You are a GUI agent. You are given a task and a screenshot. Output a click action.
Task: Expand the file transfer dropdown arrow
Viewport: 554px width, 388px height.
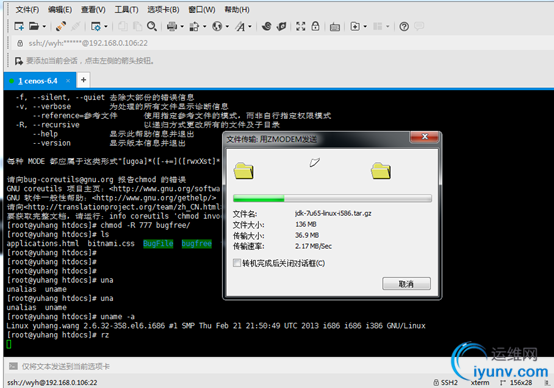(204, 26)
